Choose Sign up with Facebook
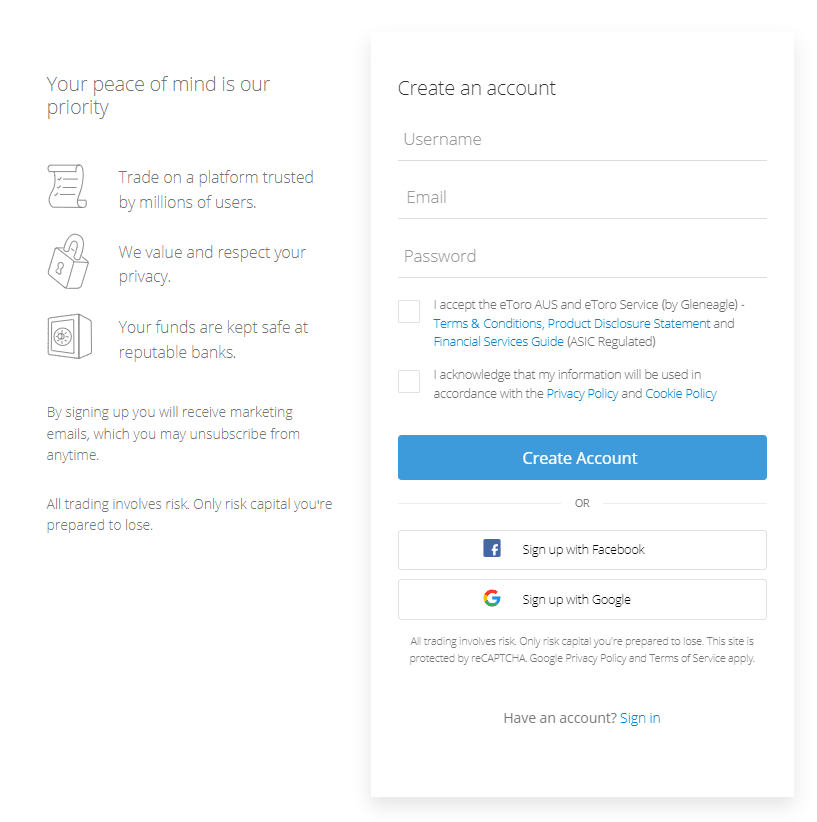This screenshot has height=822, width=817. pyautogui.click(x=582, y=550)
